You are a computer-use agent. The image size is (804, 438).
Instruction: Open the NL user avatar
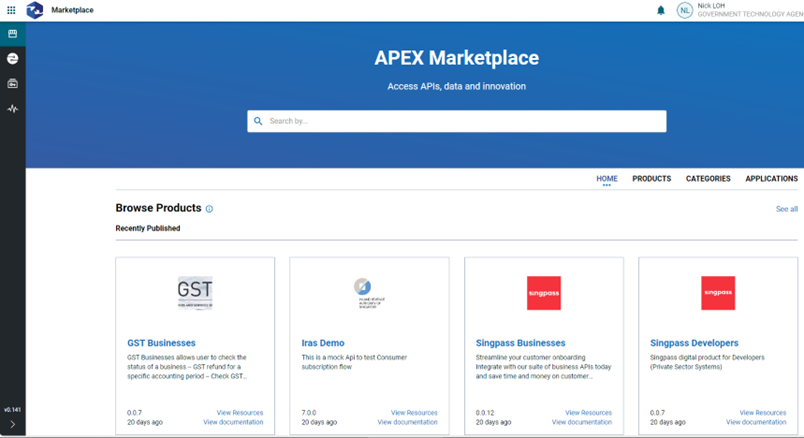tap(685, 10)
